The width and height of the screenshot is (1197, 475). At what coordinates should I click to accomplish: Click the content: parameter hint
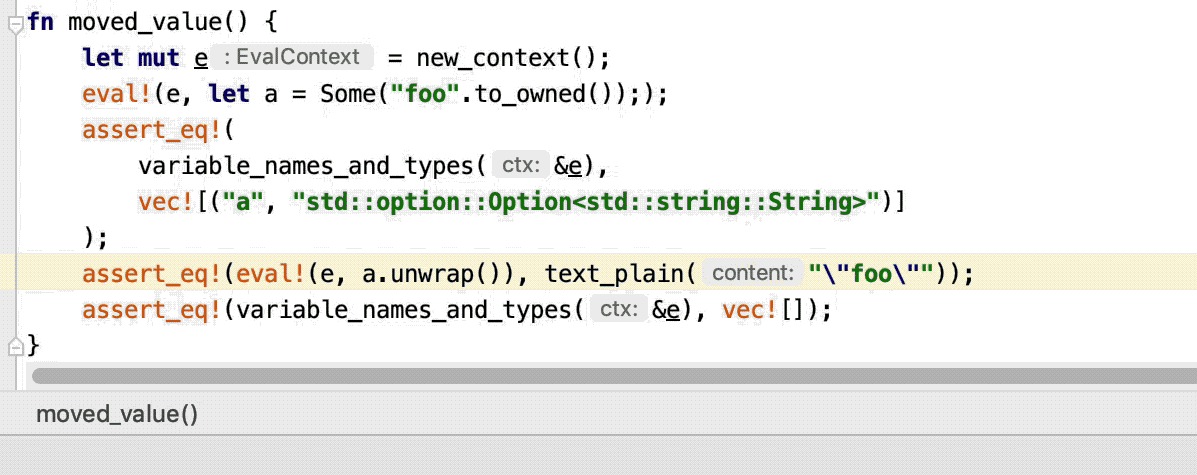(752, 273)
